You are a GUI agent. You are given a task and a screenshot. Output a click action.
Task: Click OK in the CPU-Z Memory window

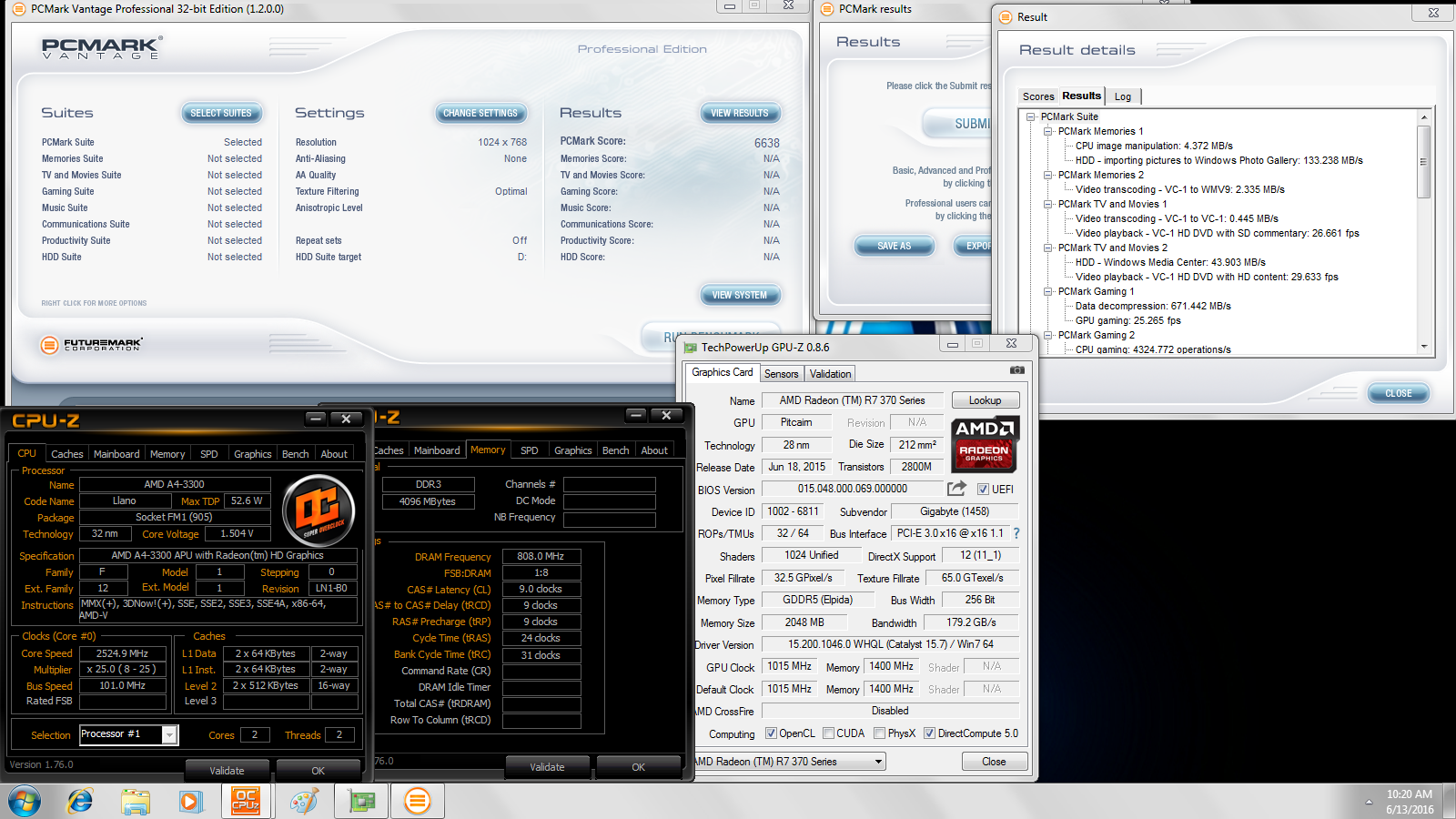pos(639,766)
